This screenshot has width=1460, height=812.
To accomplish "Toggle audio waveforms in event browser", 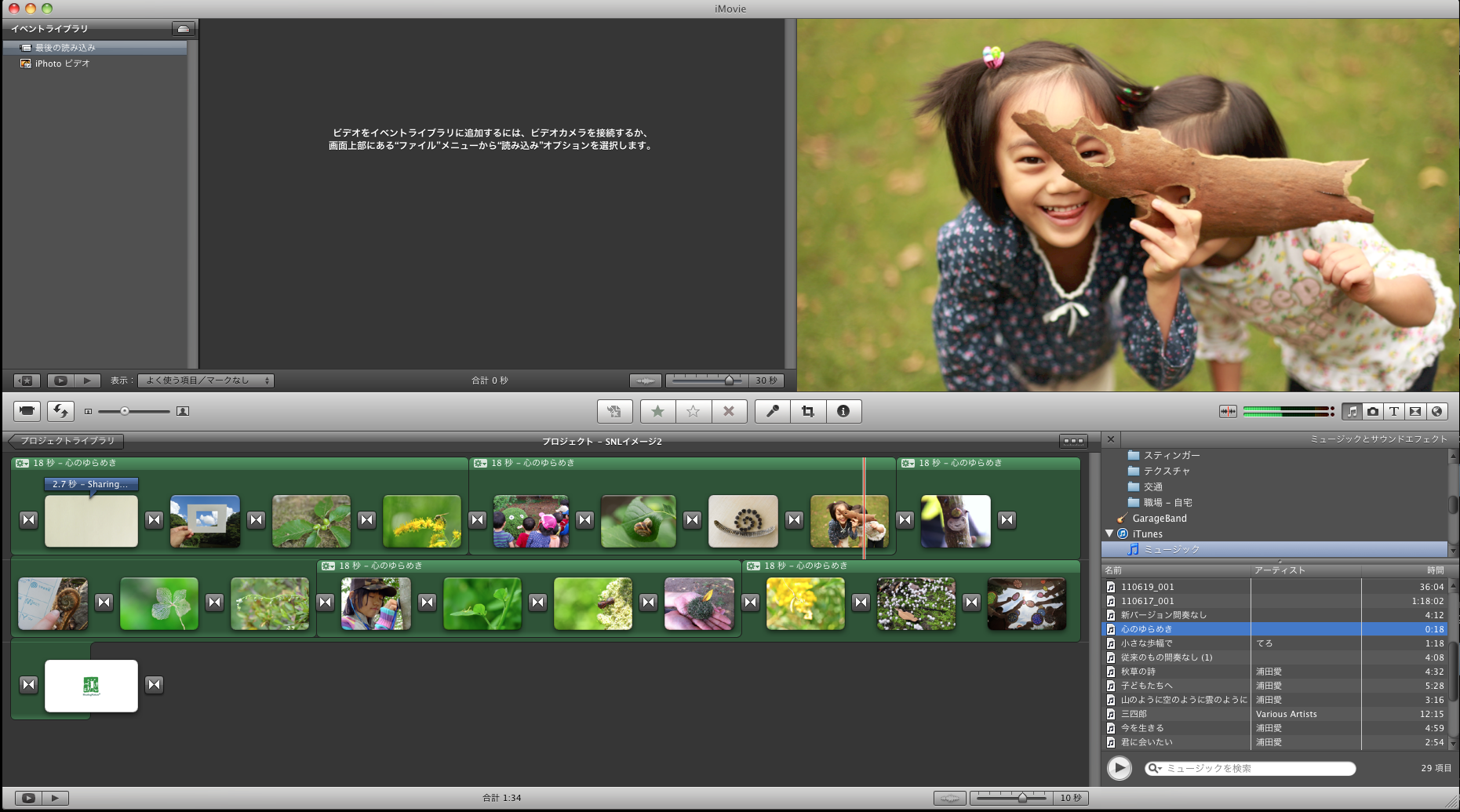I will [645, 381].
